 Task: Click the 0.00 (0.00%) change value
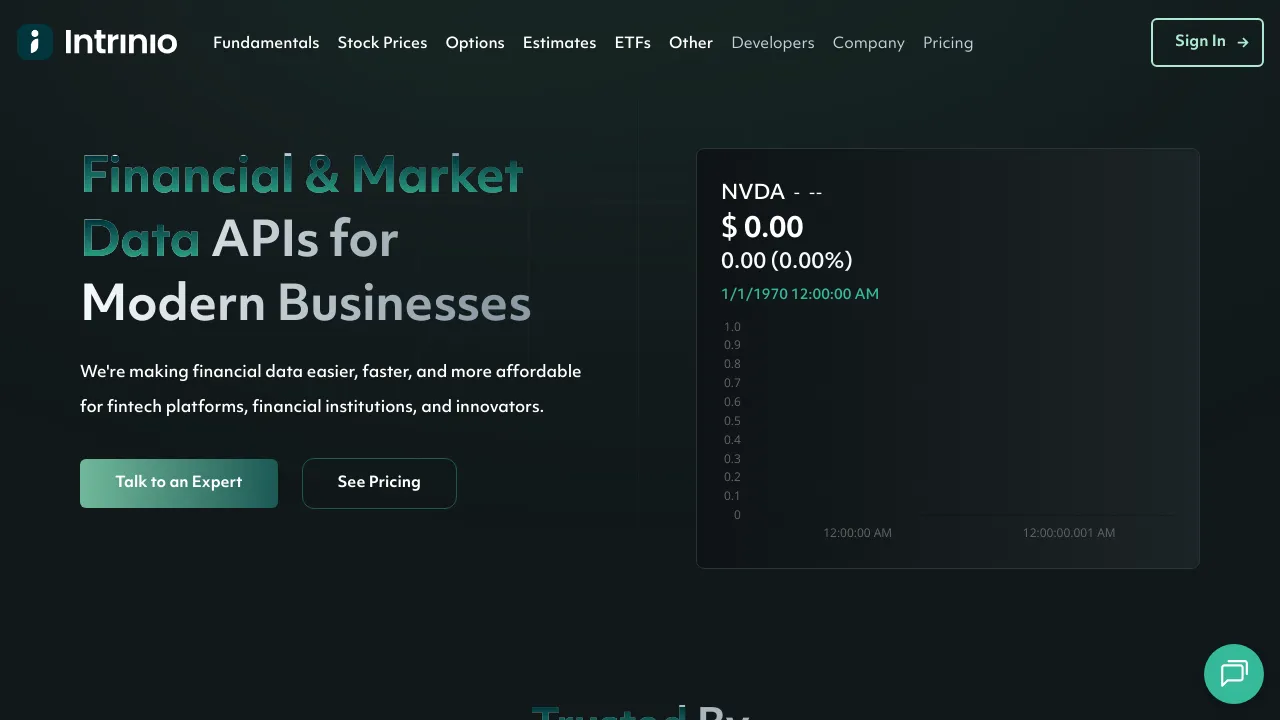tap(787, 261)
